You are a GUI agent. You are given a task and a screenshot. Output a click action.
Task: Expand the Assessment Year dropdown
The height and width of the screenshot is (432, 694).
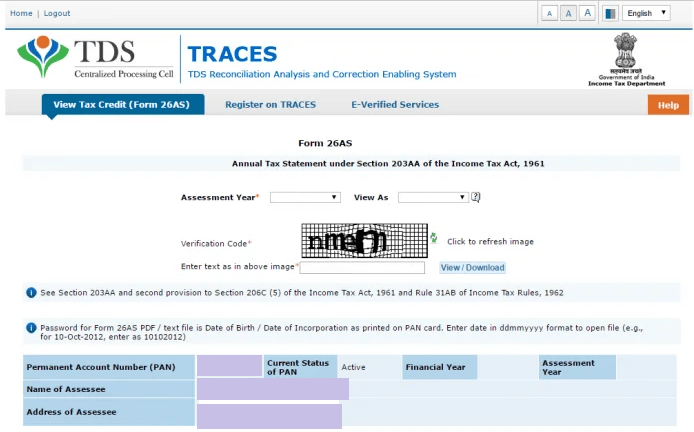tap(305, 198)
